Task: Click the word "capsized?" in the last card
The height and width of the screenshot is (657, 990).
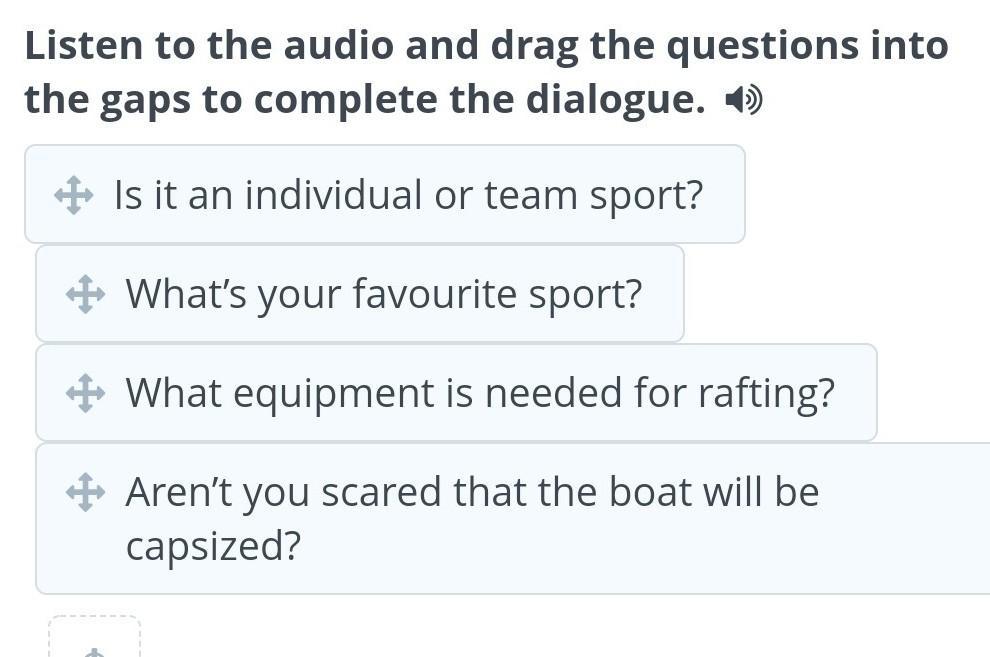Action: pos(213,546)
